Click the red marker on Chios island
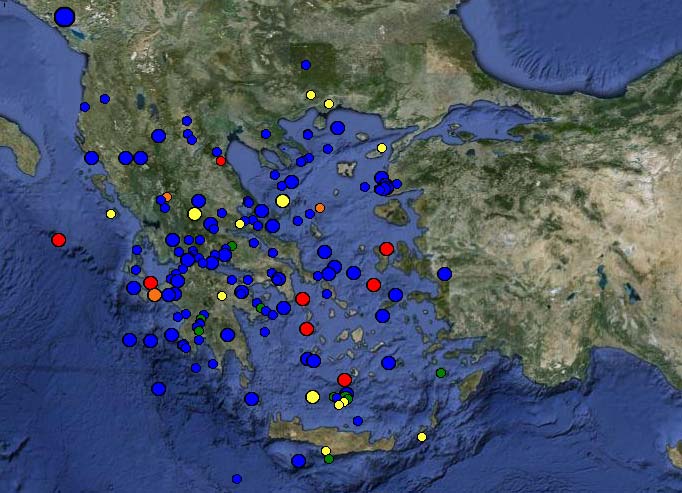 [x=386, y=249]
